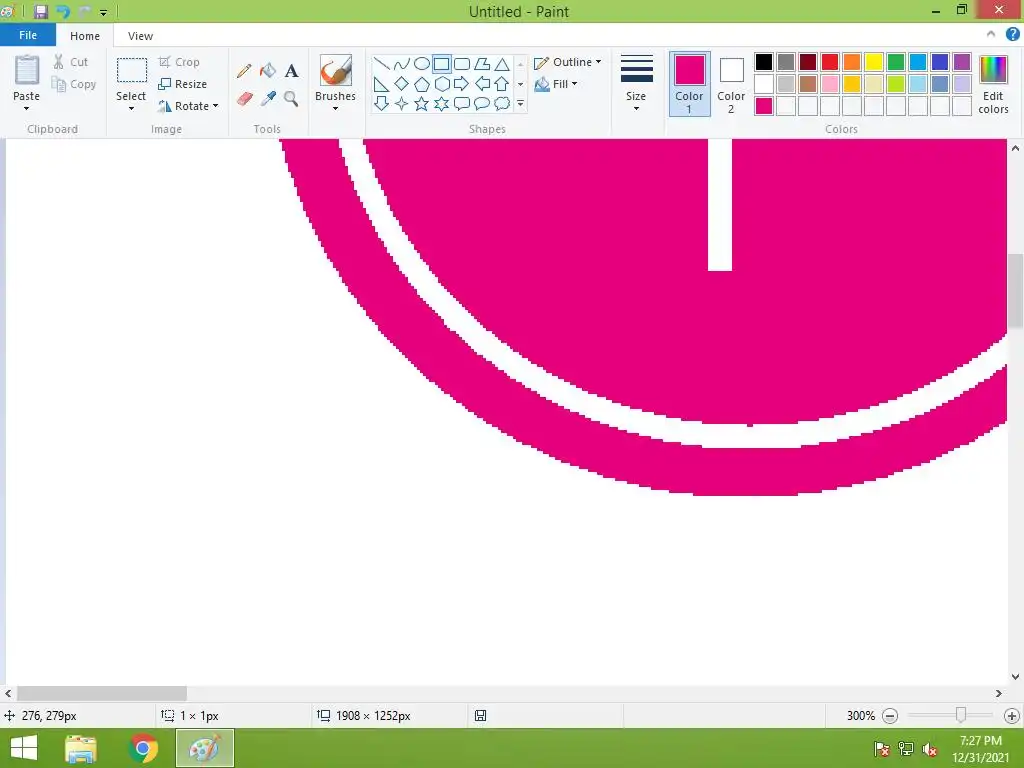Screen dimensions: 1024x768
Task: Click the horizontal scrollbar thumb
Action: [x=102, y=693]
